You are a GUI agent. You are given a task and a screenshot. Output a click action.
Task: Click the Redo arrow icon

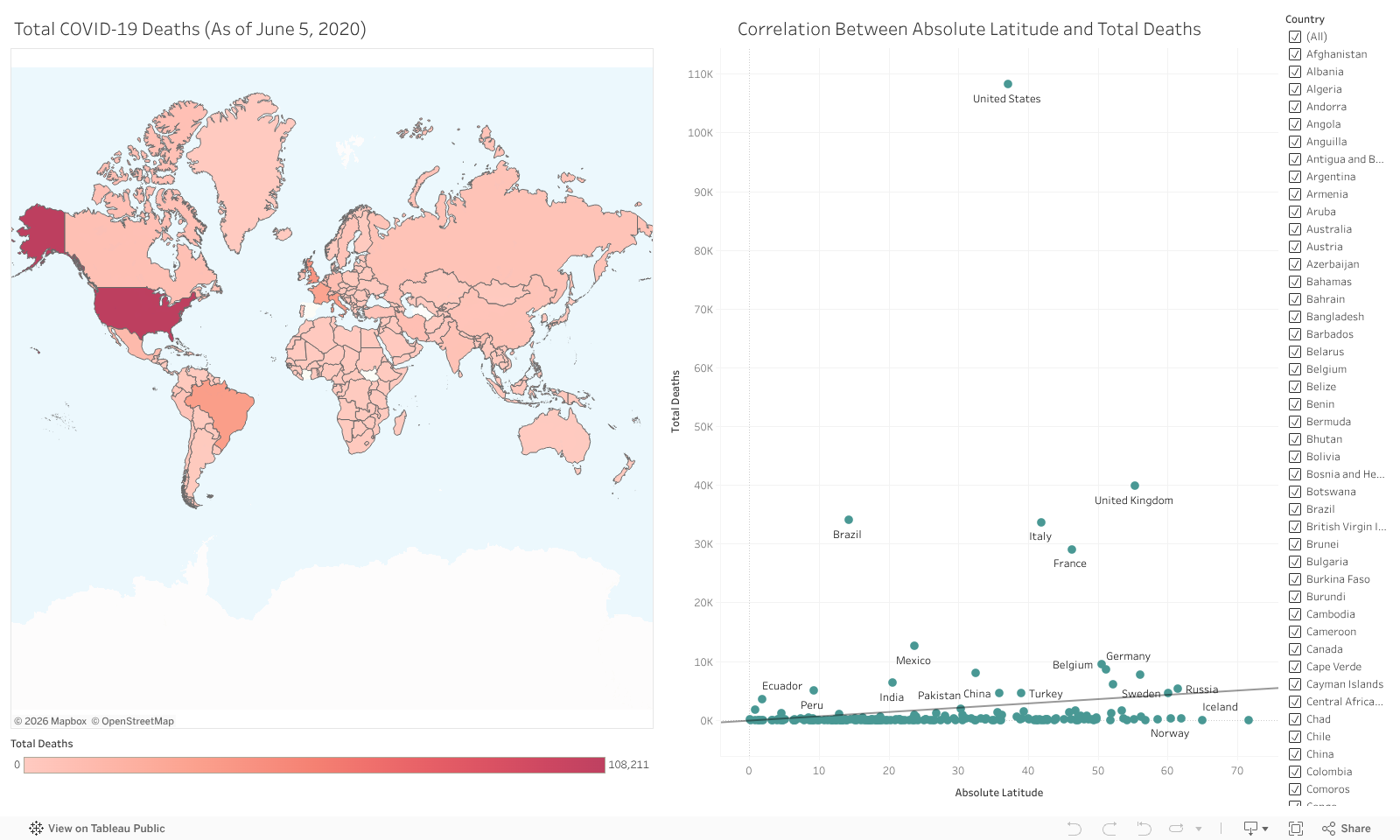click(x=1109, y=829)
